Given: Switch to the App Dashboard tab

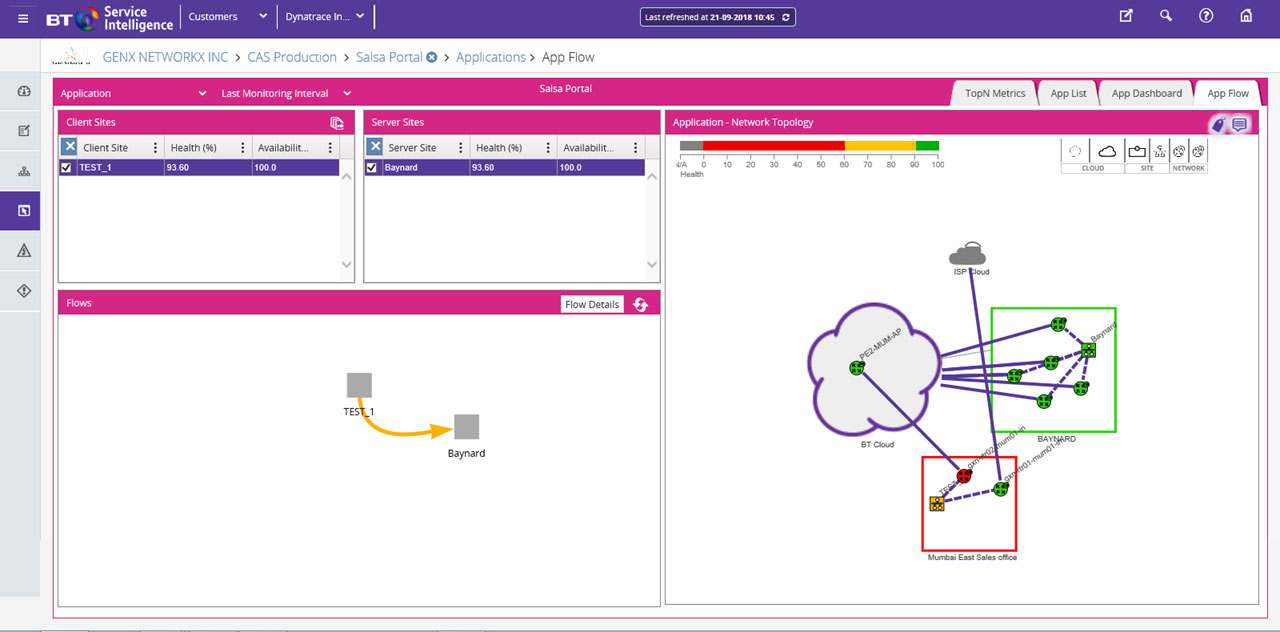Looking at the screenshot, I should coord(1146,93).
